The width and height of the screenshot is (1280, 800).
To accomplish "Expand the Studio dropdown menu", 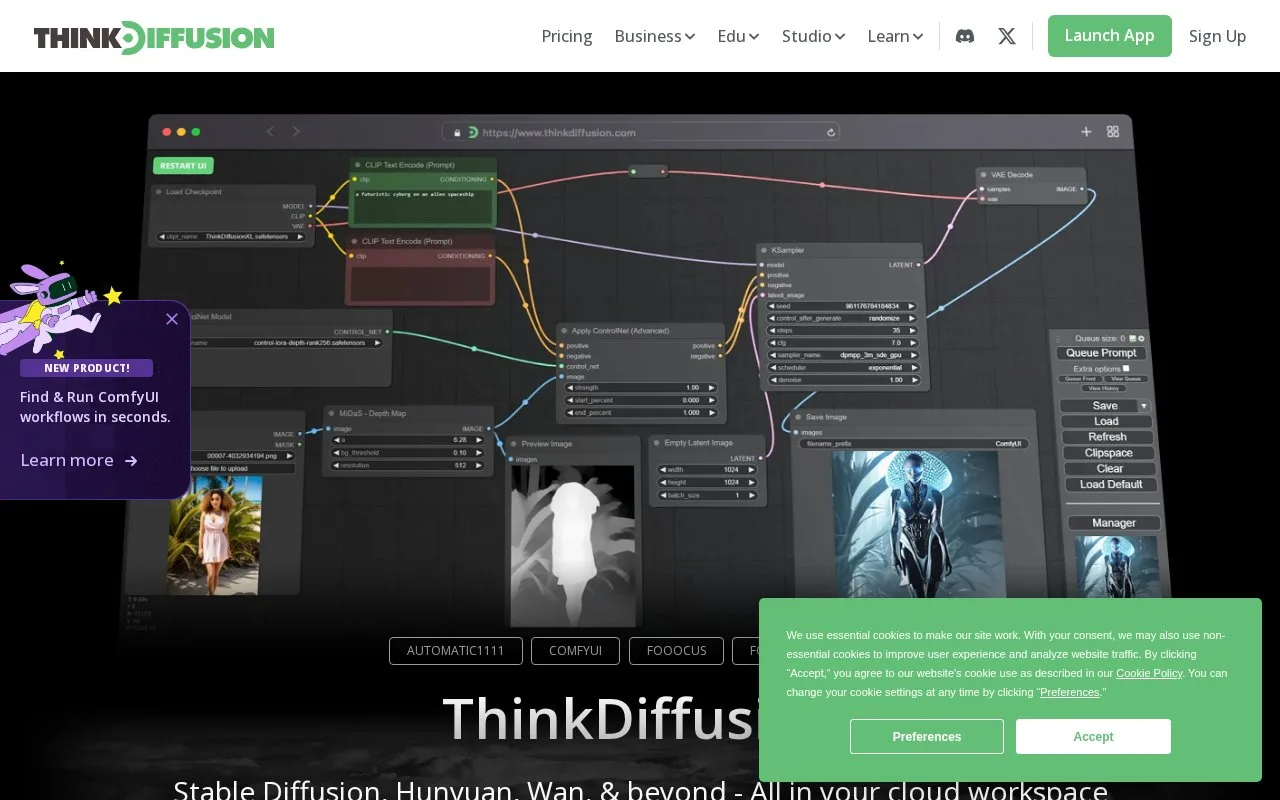I will click(813, 36).
